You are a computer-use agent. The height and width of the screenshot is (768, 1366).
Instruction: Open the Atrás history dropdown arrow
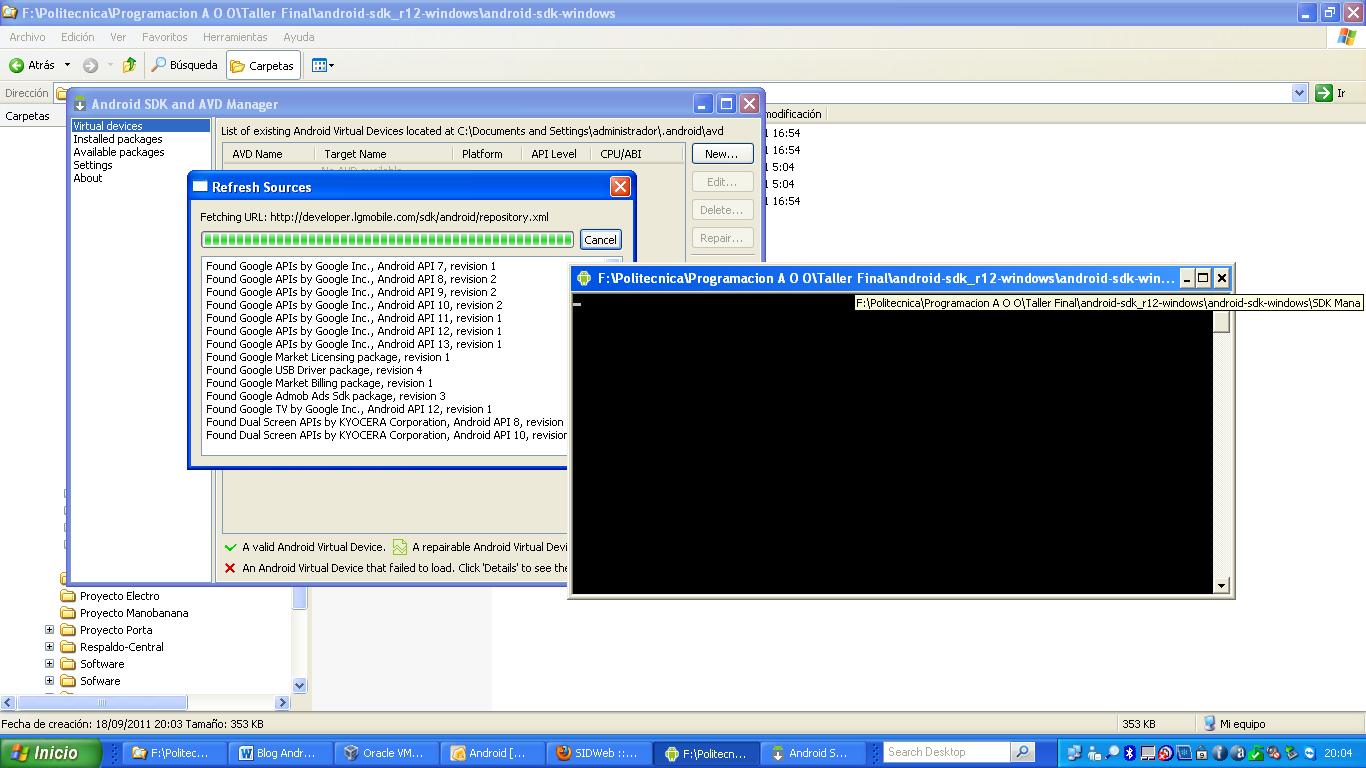tap(68, 65)
